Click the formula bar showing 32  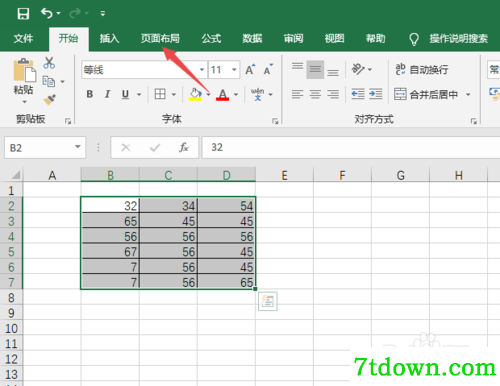(351, 147)
